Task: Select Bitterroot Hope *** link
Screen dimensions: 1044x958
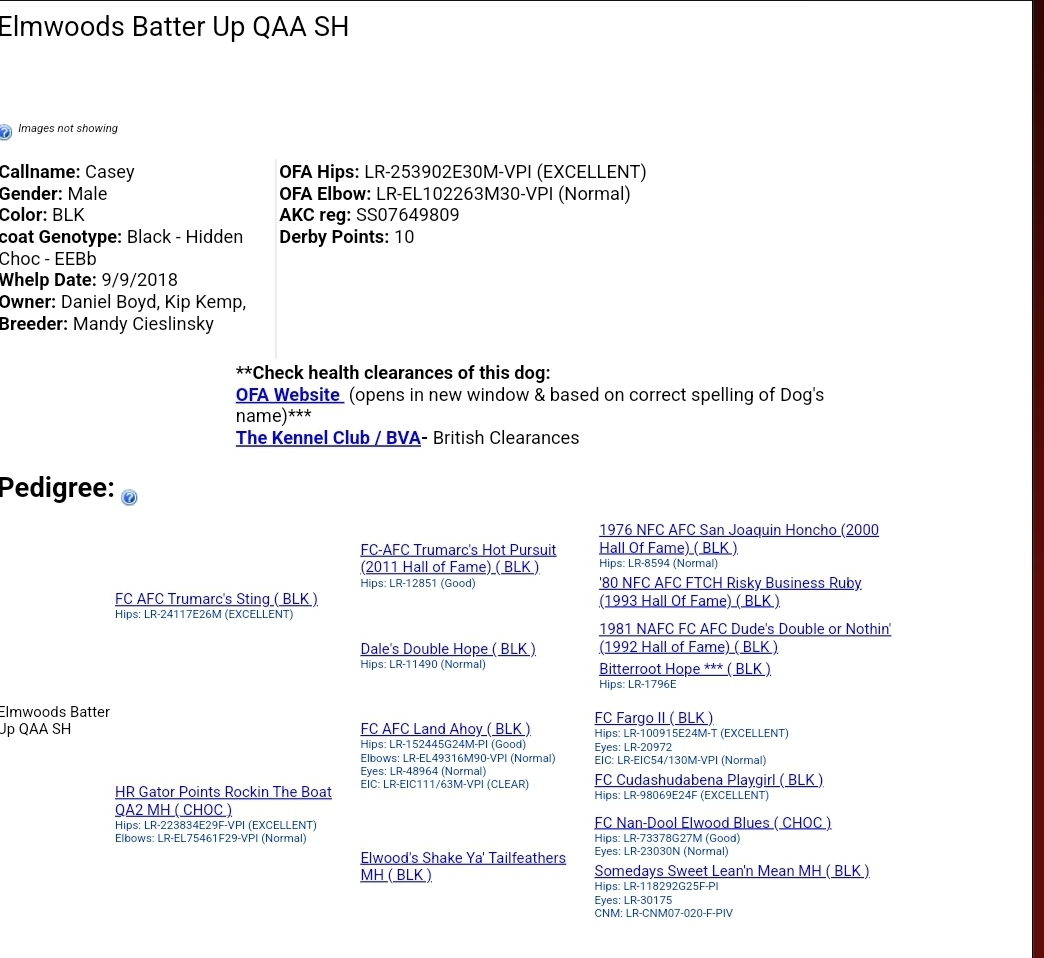Action: pos(684,669)
